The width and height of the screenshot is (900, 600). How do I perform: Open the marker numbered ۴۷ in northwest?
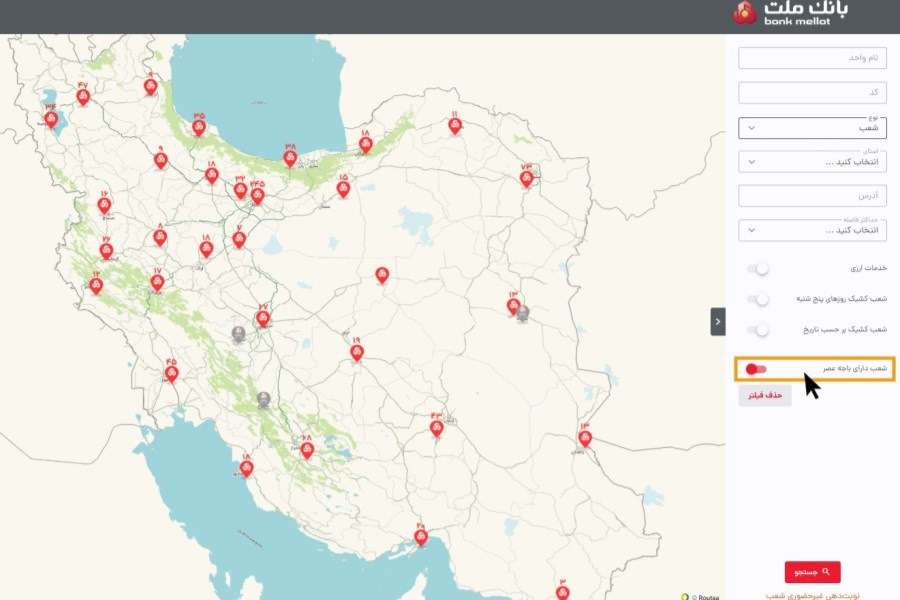[x=83, y=97]
